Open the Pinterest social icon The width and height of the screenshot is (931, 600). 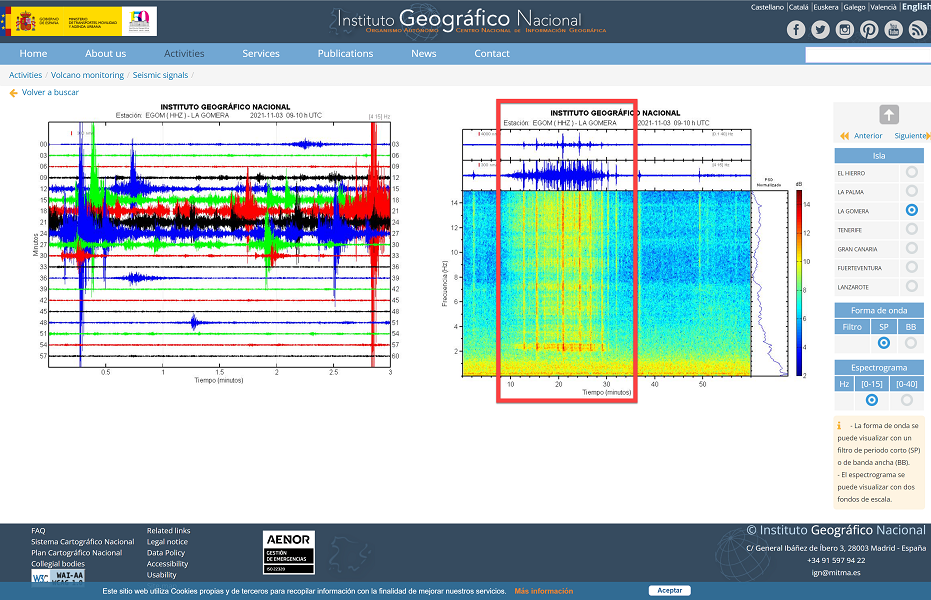pos(869,30)
